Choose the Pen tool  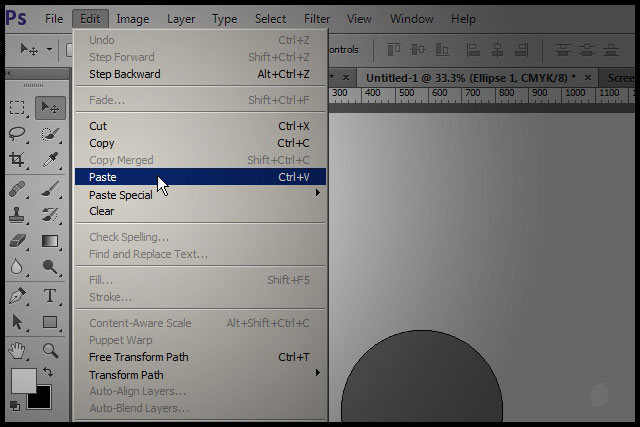click(x=18, y=295)
